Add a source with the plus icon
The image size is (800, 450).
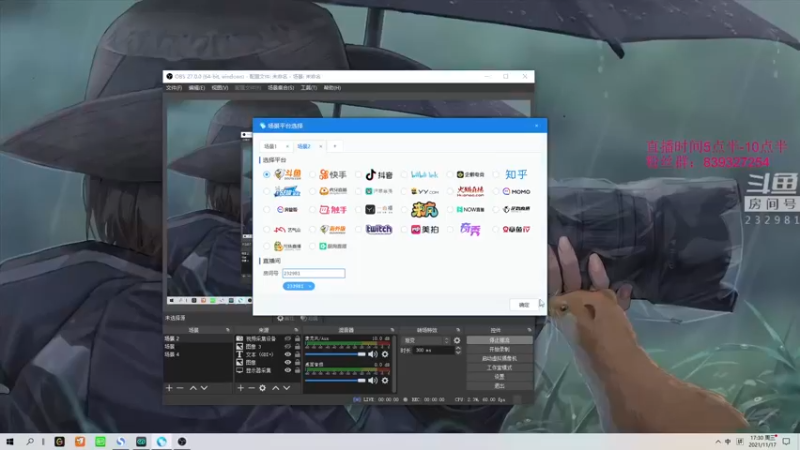point(240,388)
